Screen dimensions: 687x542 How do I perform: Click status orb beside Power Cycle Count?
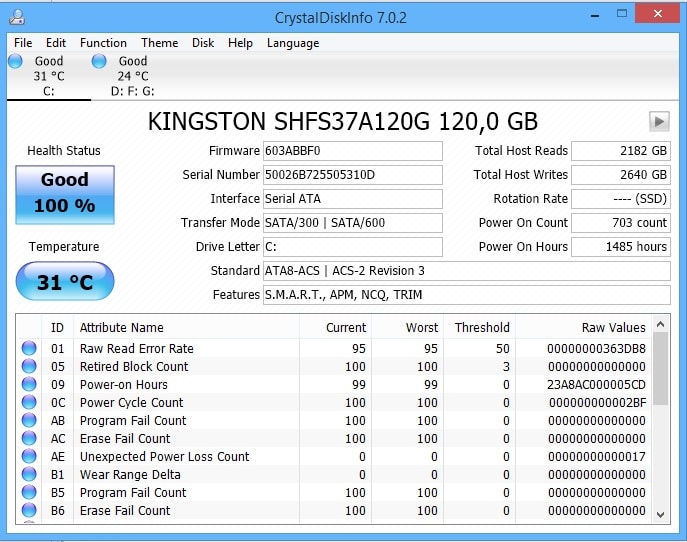(29, 402)
